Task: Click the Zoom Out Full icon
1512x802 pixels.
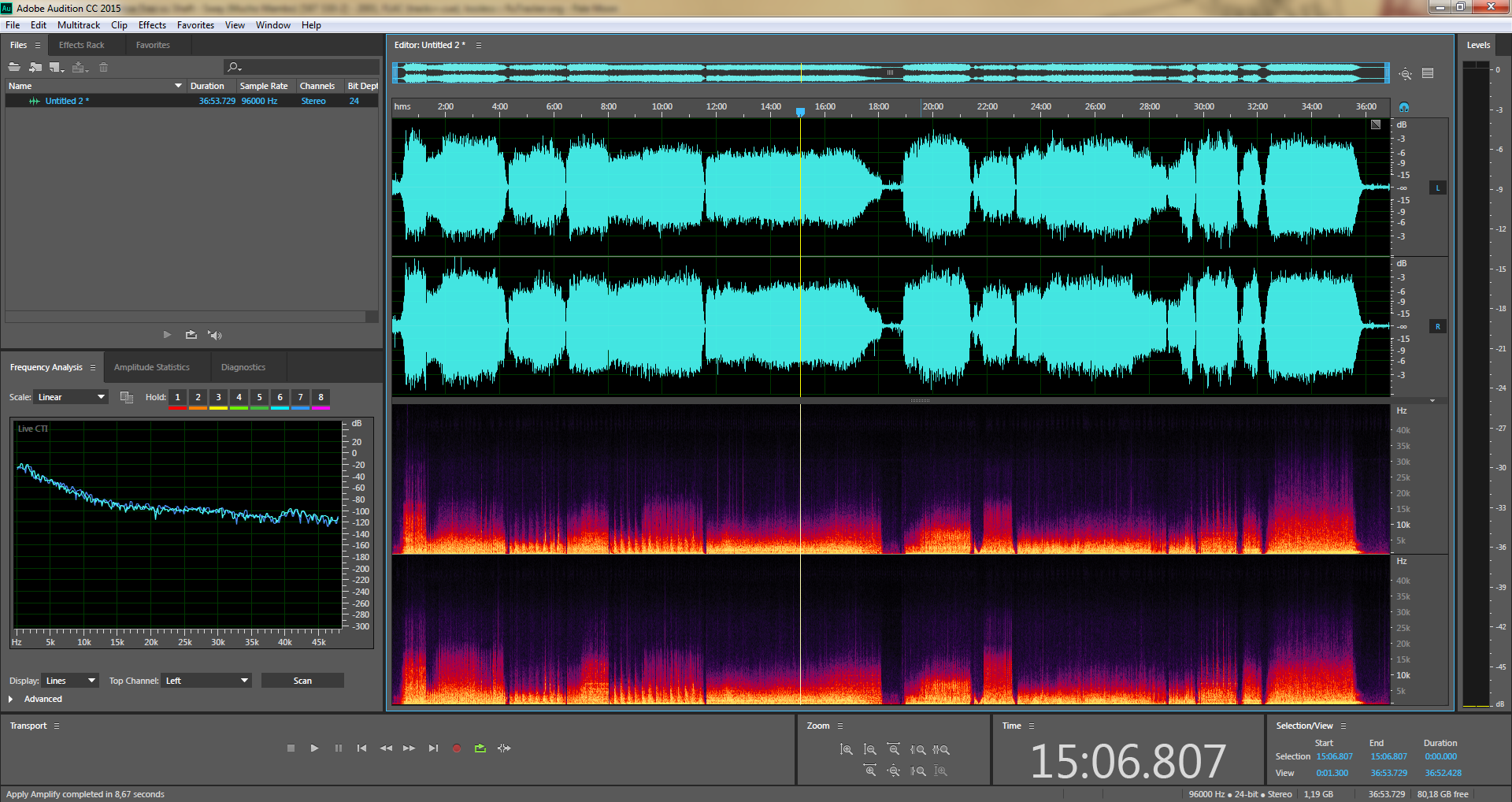Action: [893, 771]
